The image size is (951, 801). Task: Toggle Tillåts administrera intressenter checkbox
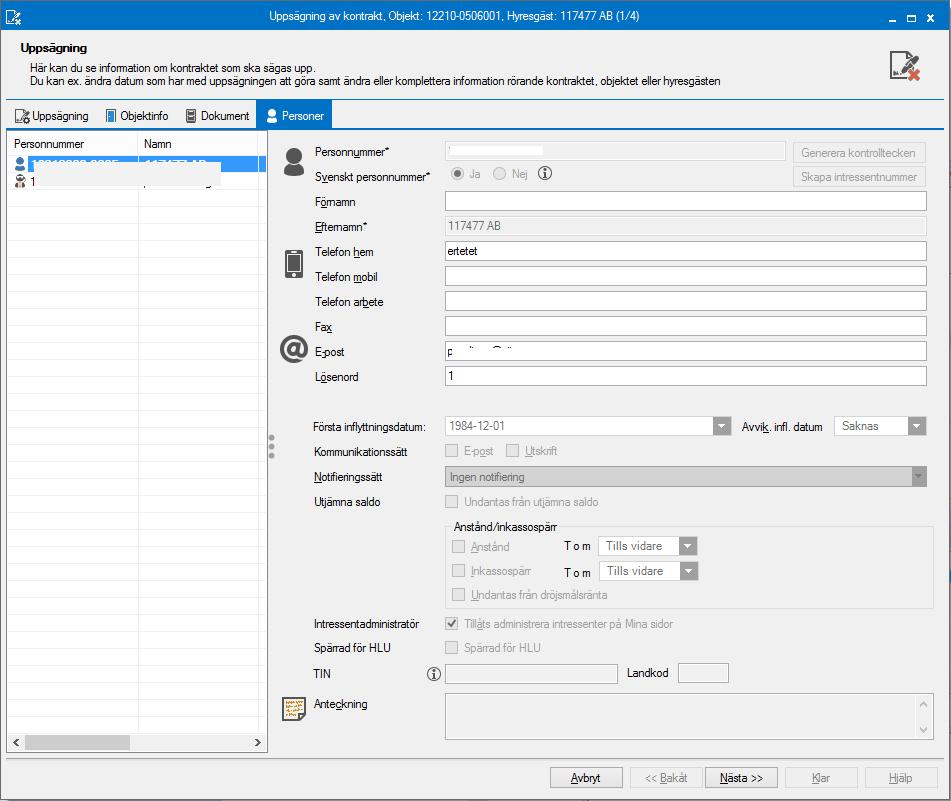coord(451,623)
